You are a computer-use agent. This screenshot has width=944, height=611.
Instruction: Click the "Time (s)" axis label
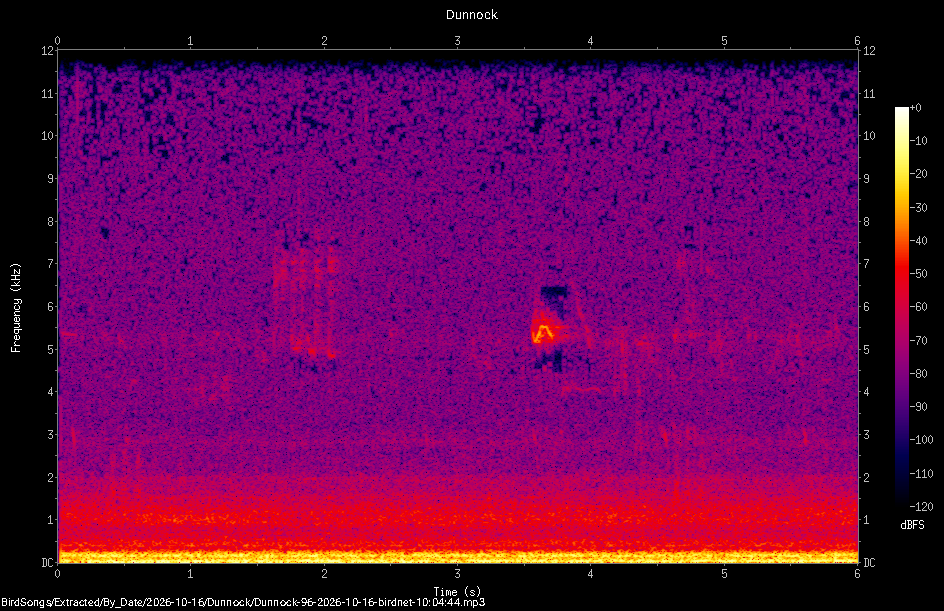point(457,592)
